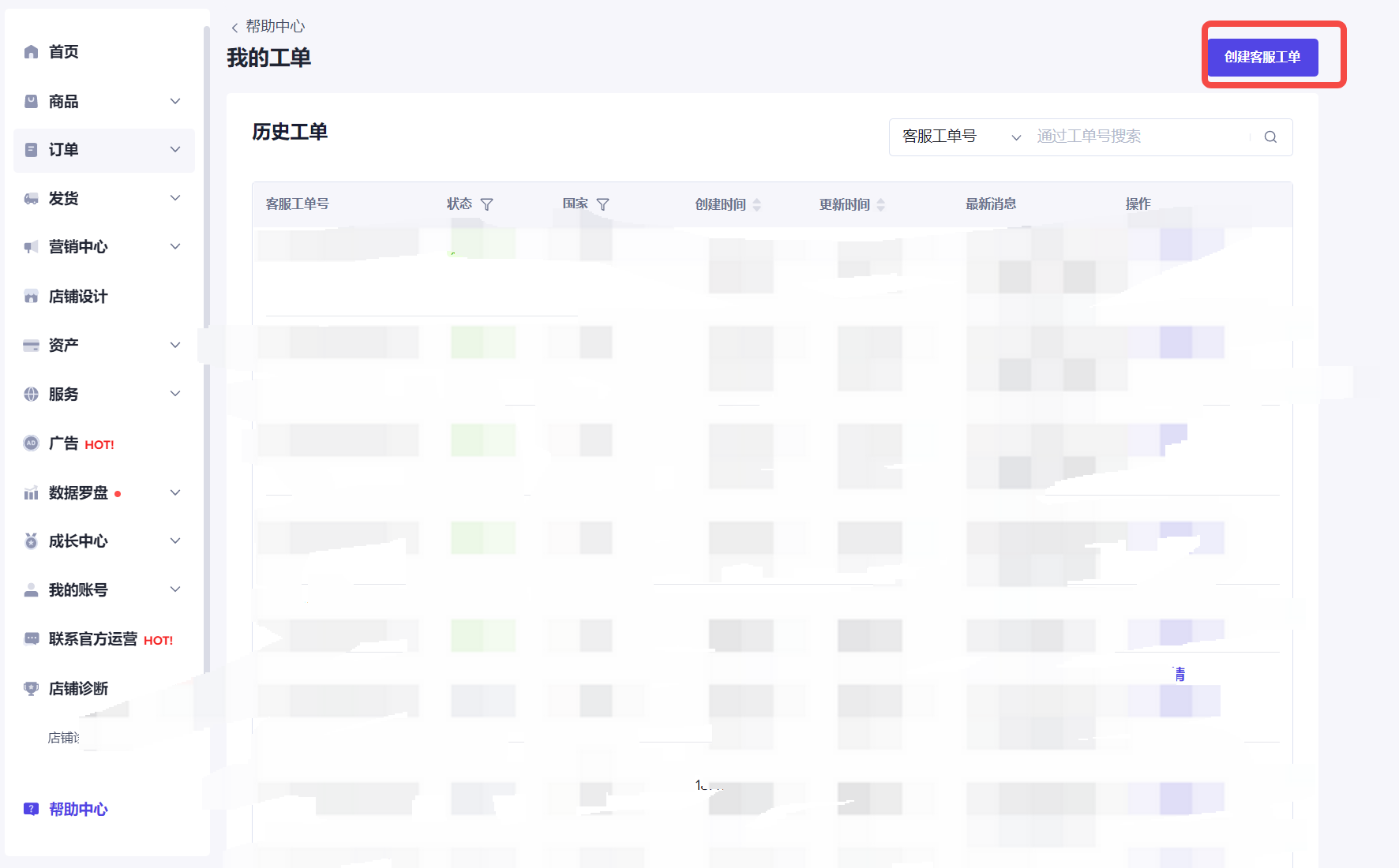This screenshot has height=868, width=1399.
Task: Click the search magnifier icon
Action: coord(1270,137)
